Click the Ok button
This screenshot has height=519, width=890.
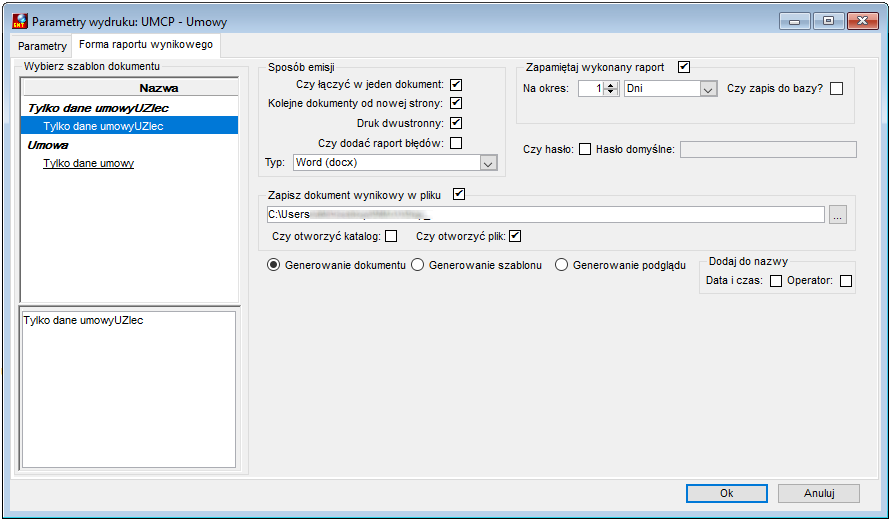pos(727,493)
